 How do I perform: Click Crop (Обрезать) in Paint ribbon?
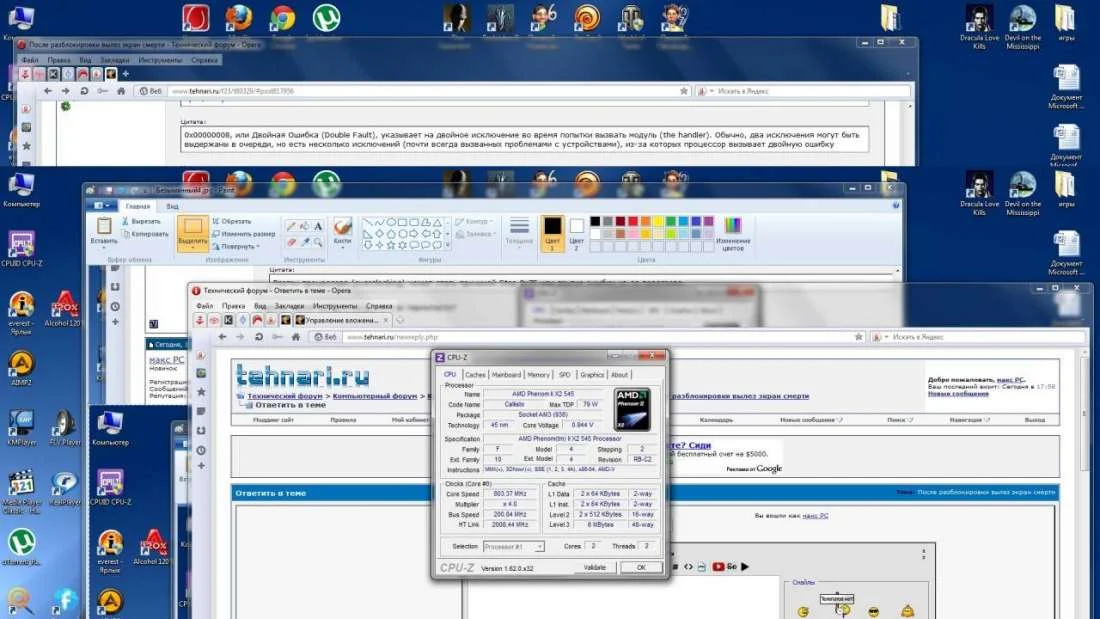click(232, 221)
